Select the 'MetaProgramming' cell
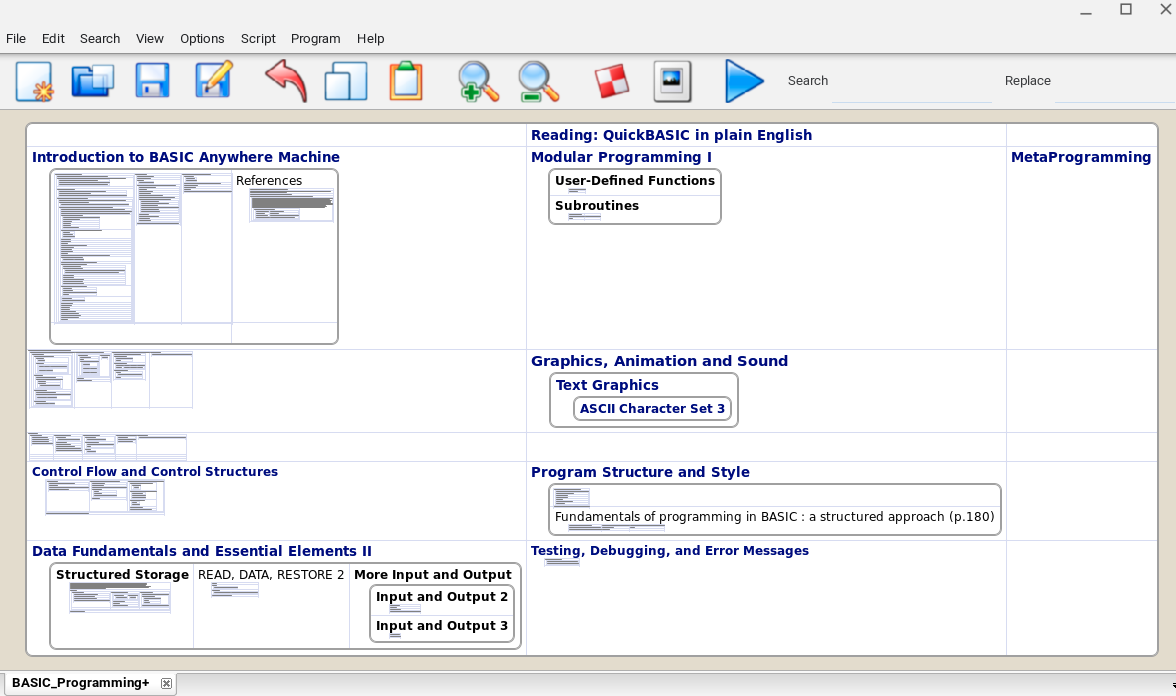The image size is (1176, 696). 1081,157
